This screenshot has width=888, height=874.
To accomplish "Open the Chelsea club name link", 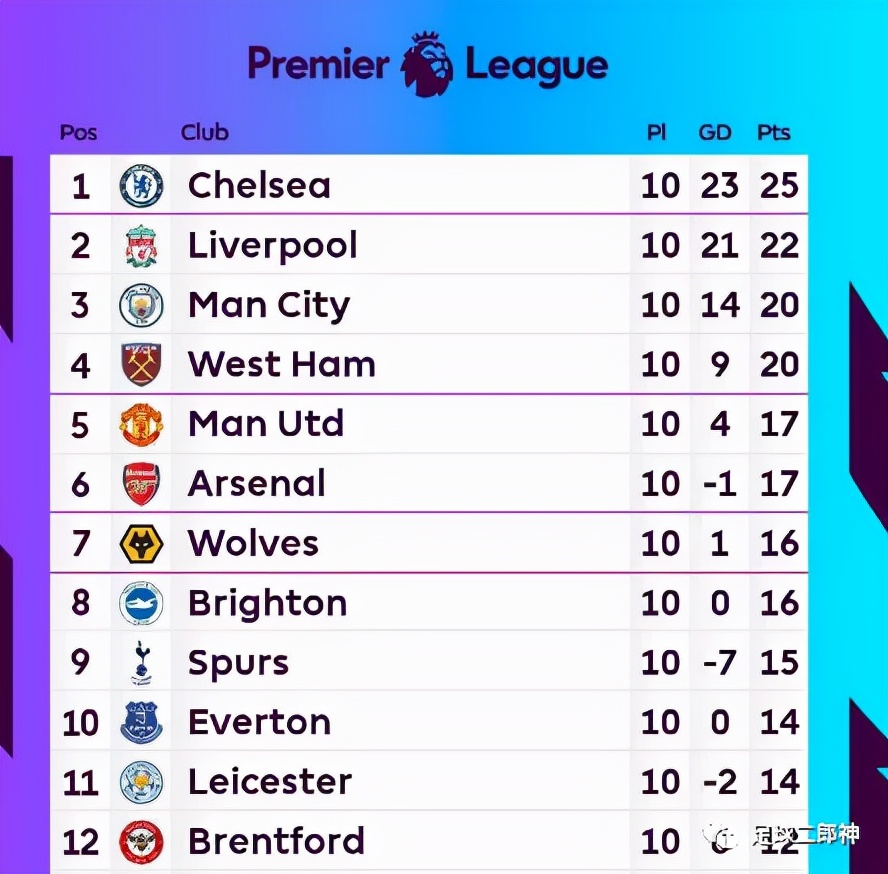I will point(259,186).
